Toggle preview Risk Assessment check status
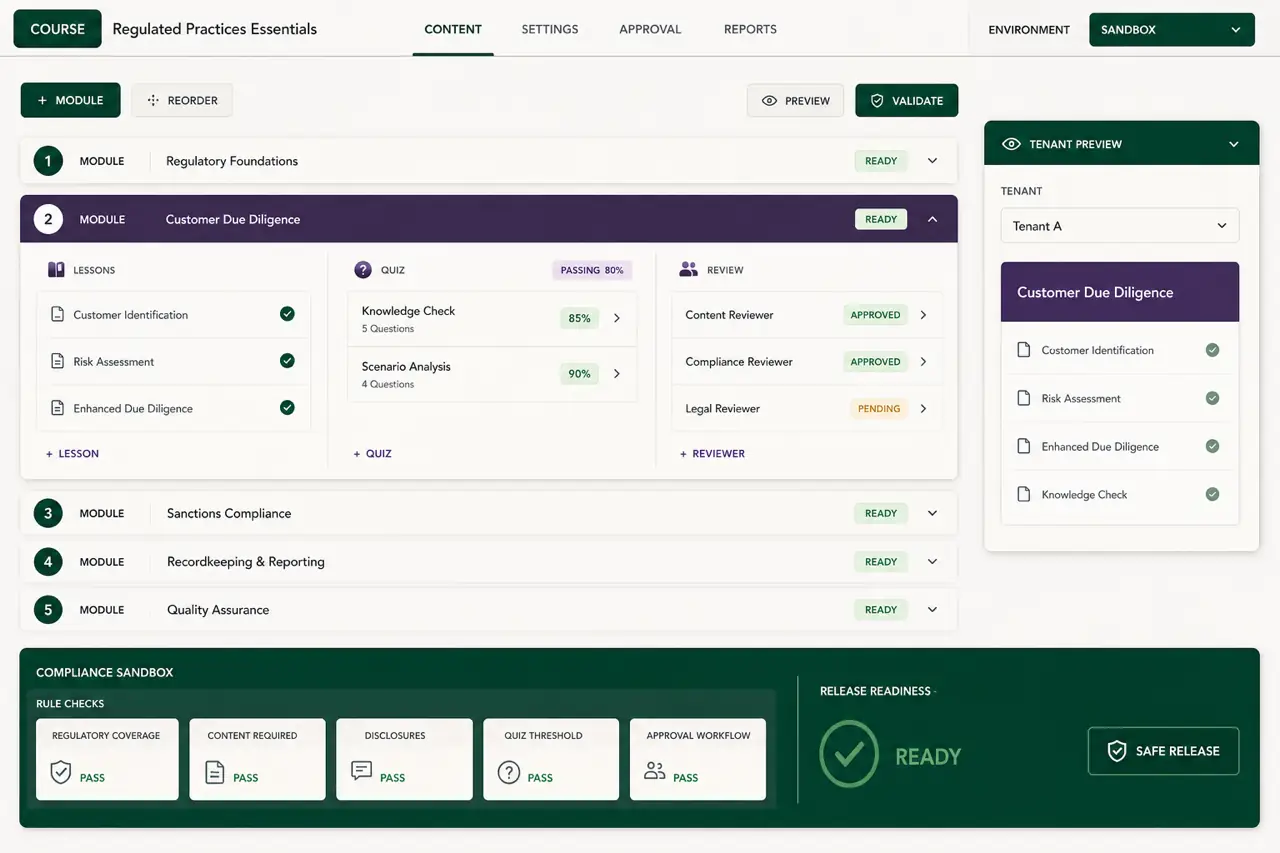Image resolution: width=1280 pixels, height=853 pixels. [x=1212, y=398]
